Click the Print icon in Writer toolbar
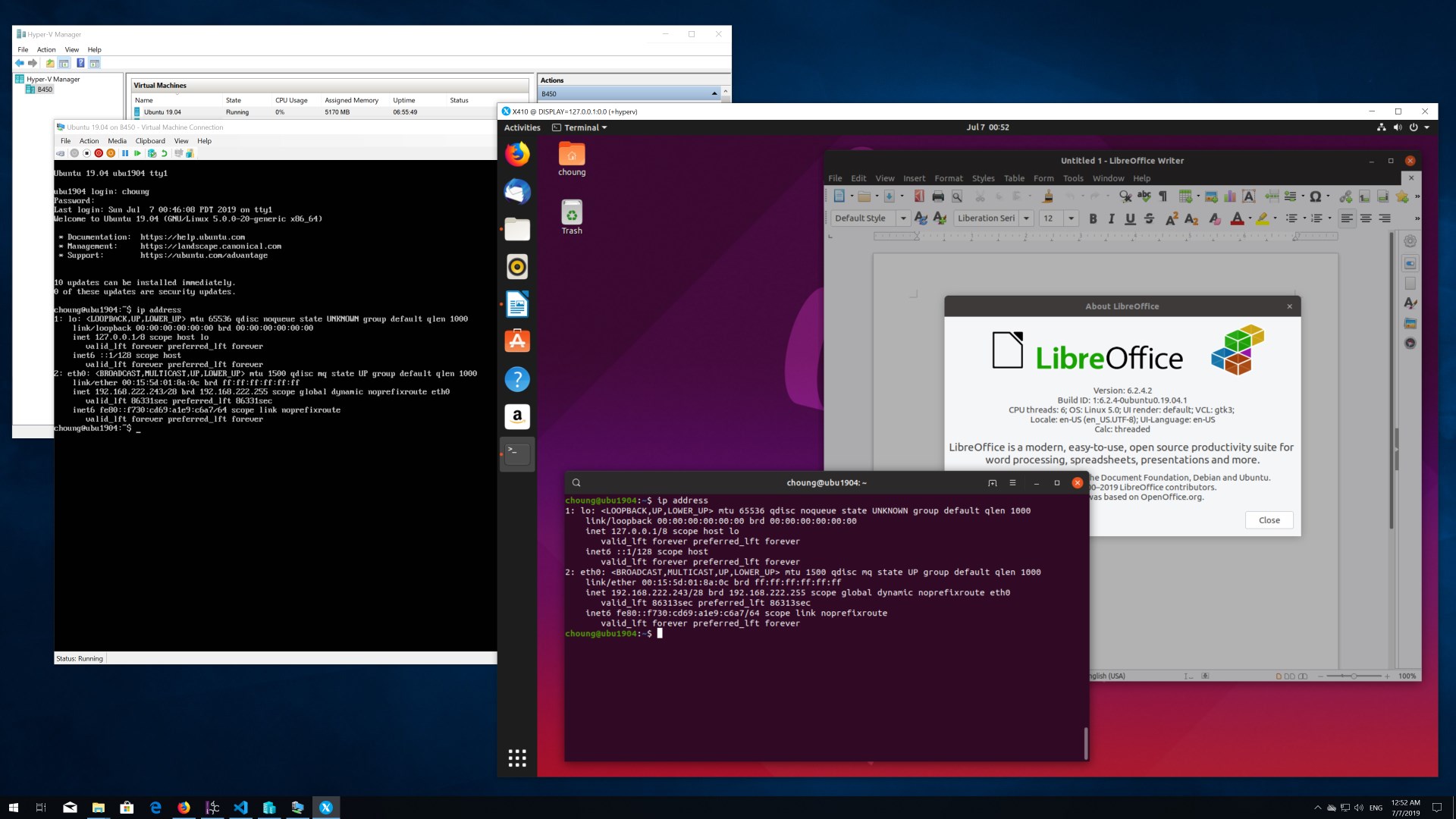1456x819 pixels. [938, 196]
